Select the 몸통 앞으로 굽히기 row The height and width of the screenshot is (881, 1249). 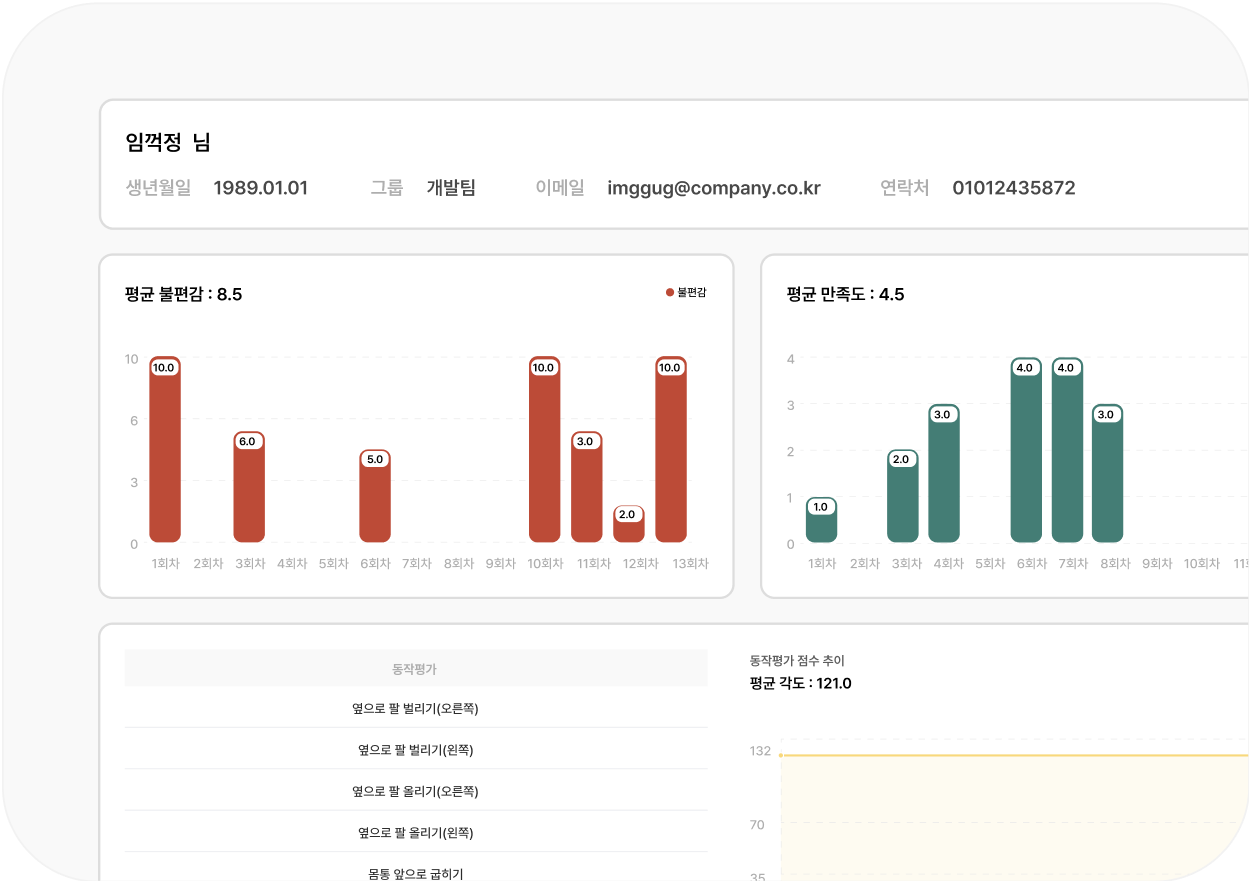point(414,871)
